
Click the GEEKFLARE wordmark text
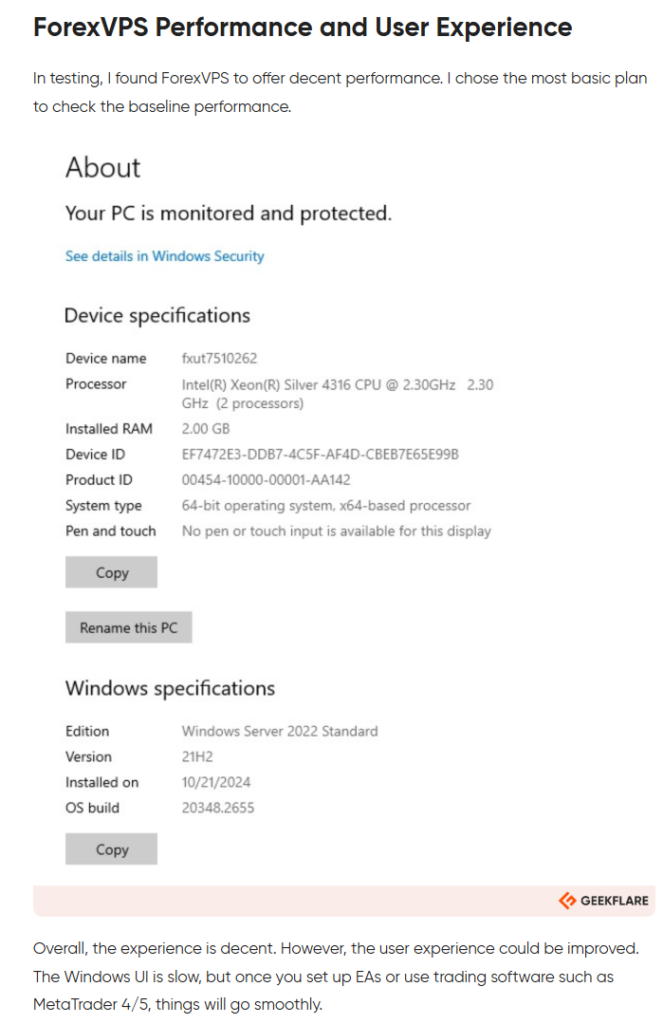[x=614, y=900]
